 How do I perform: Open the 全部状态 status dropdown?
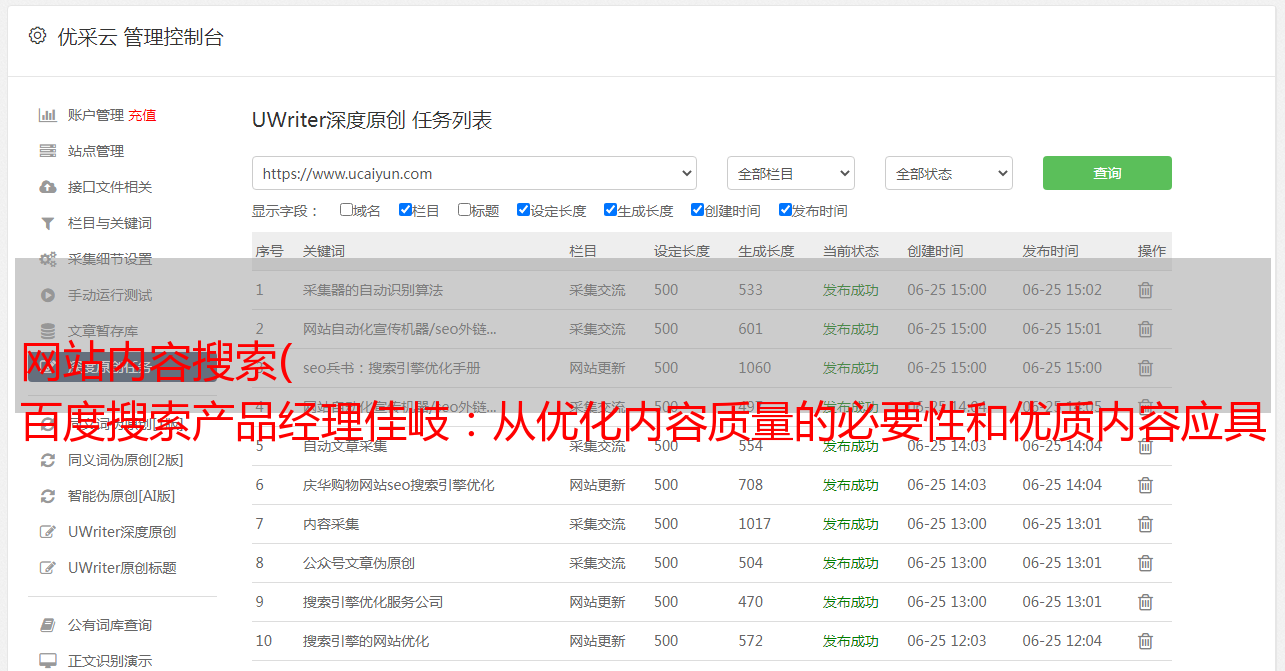(949, 173)
